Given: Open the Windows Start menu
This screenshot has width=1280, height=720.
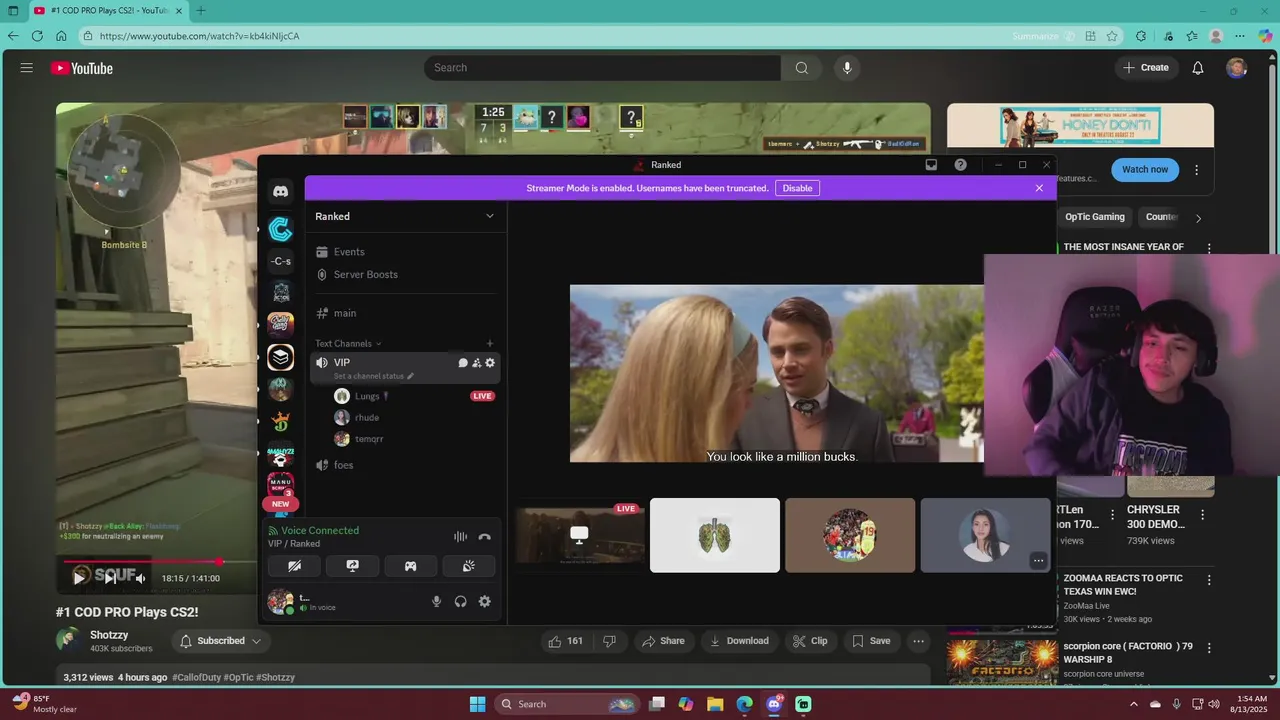Looking at the screenshot, I should [x=477, y=704].
